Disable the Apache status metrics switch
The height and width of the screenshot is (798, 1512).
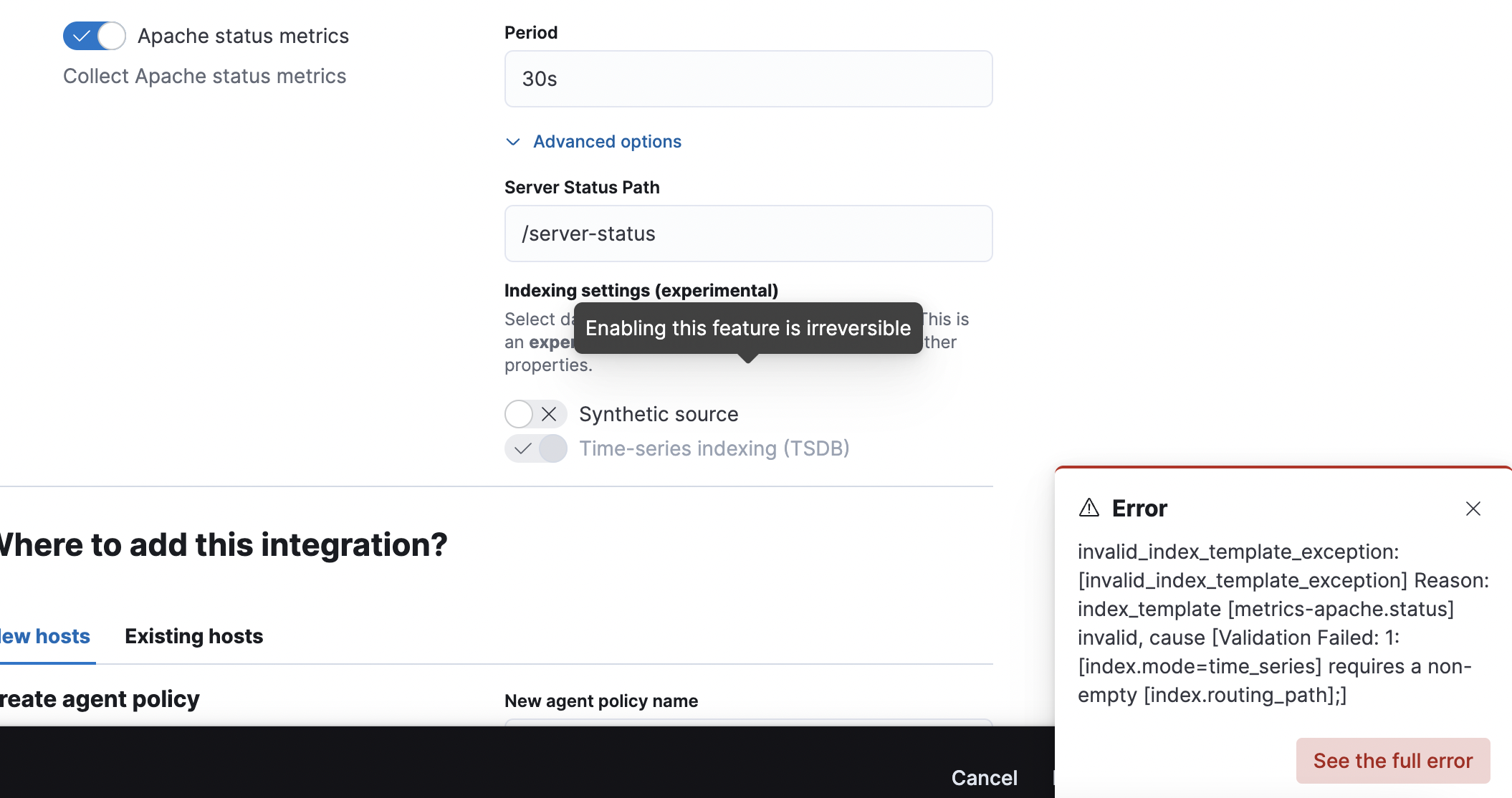[x=95, y=36]
